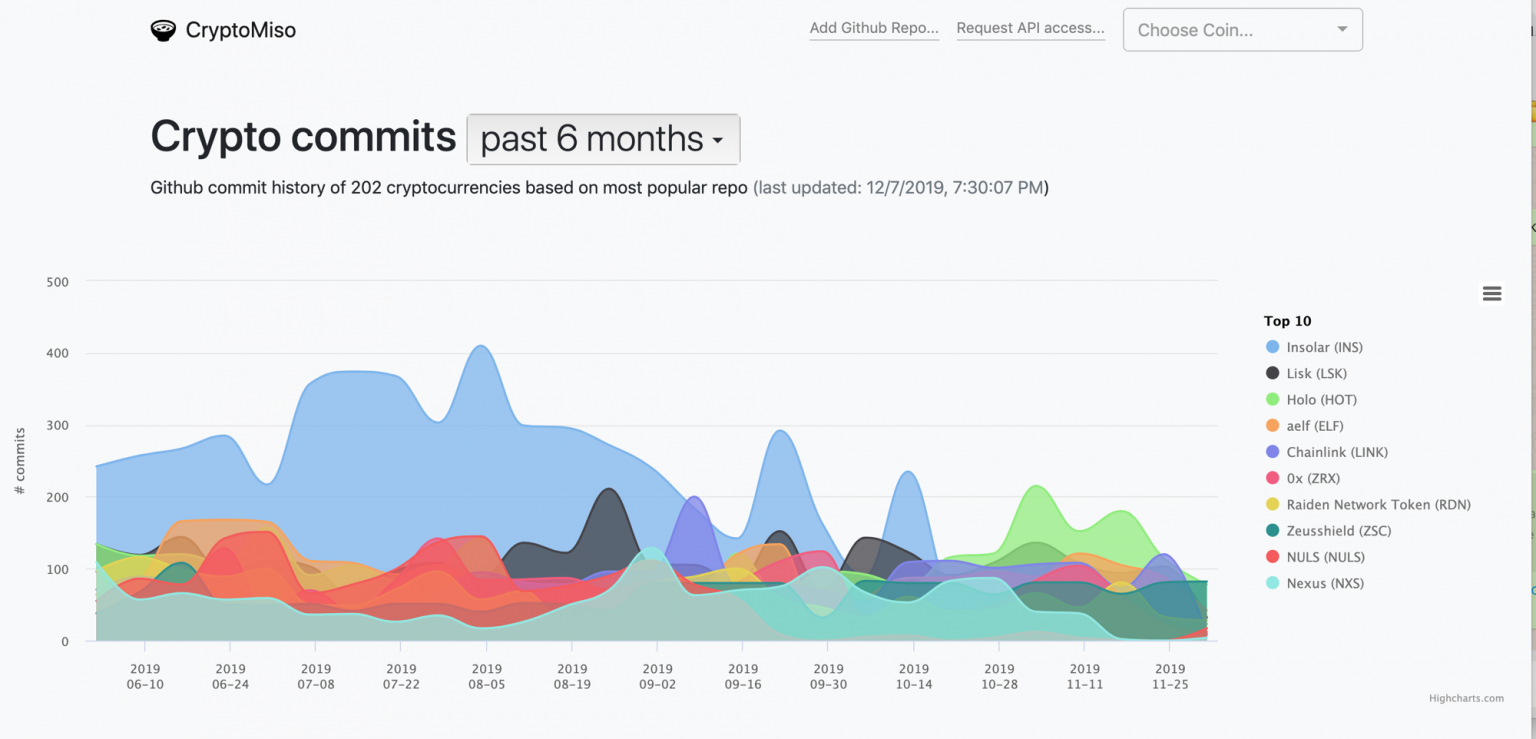Click the 2019 06-10 axis label

click(145, 676)
